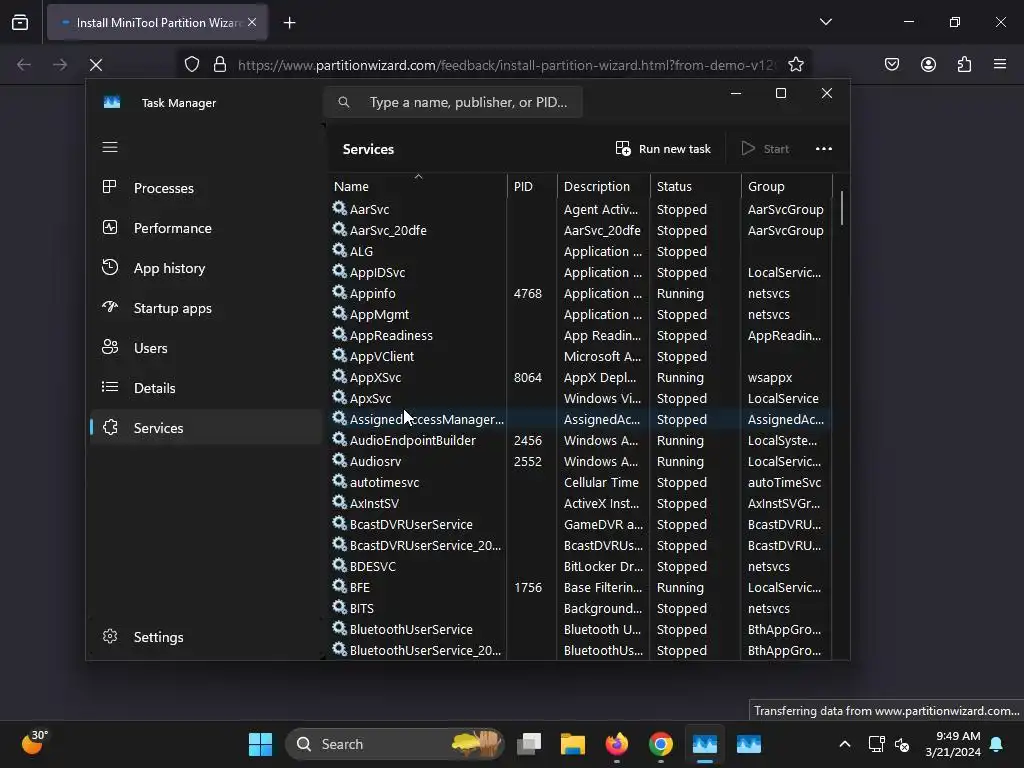The width and height of the screenshot is (1024, 768).
Task: Sort by the Description column header
Action: coord(603,186)
